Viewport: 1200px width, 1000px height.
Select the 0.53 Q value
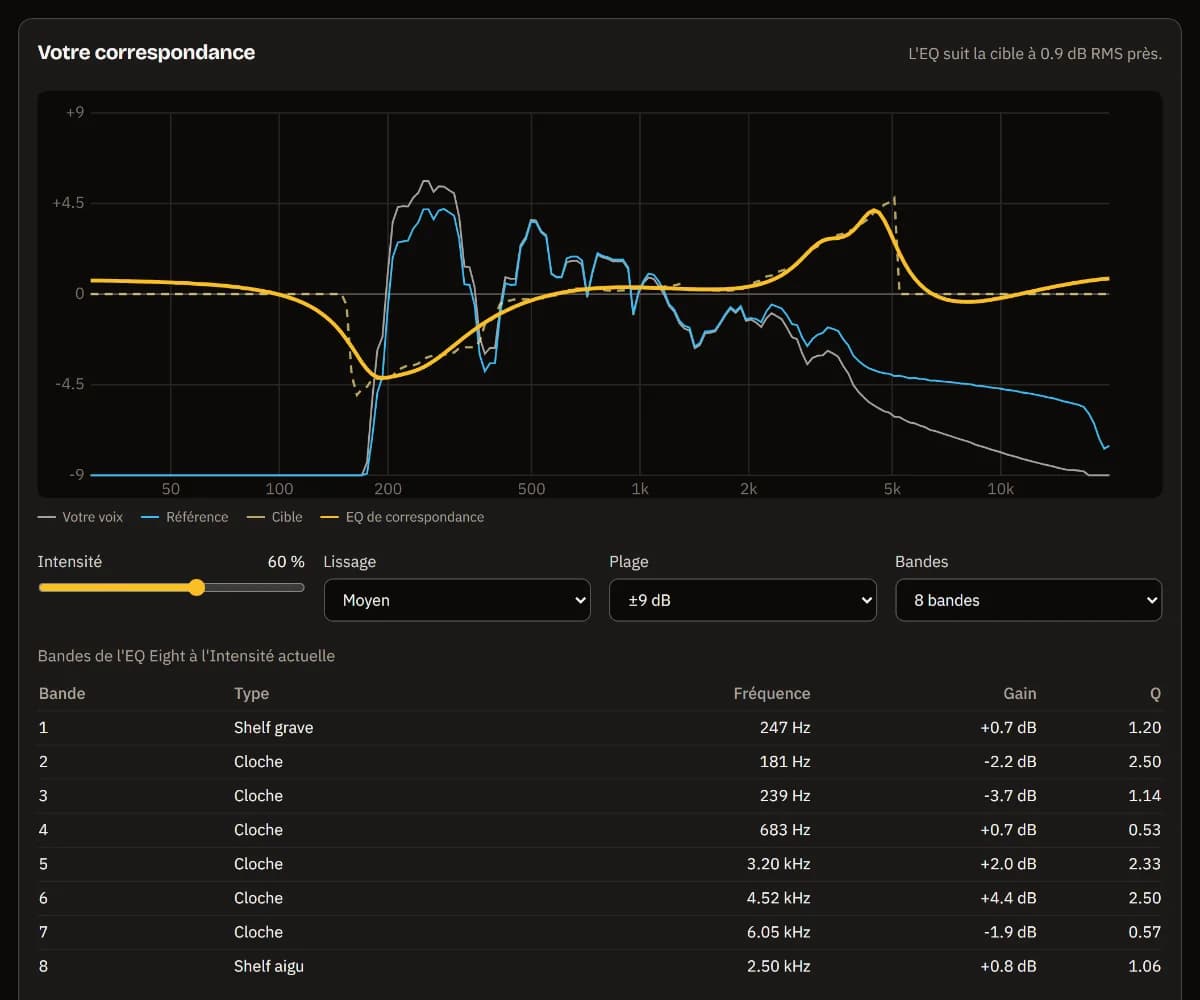(1145, 829)
